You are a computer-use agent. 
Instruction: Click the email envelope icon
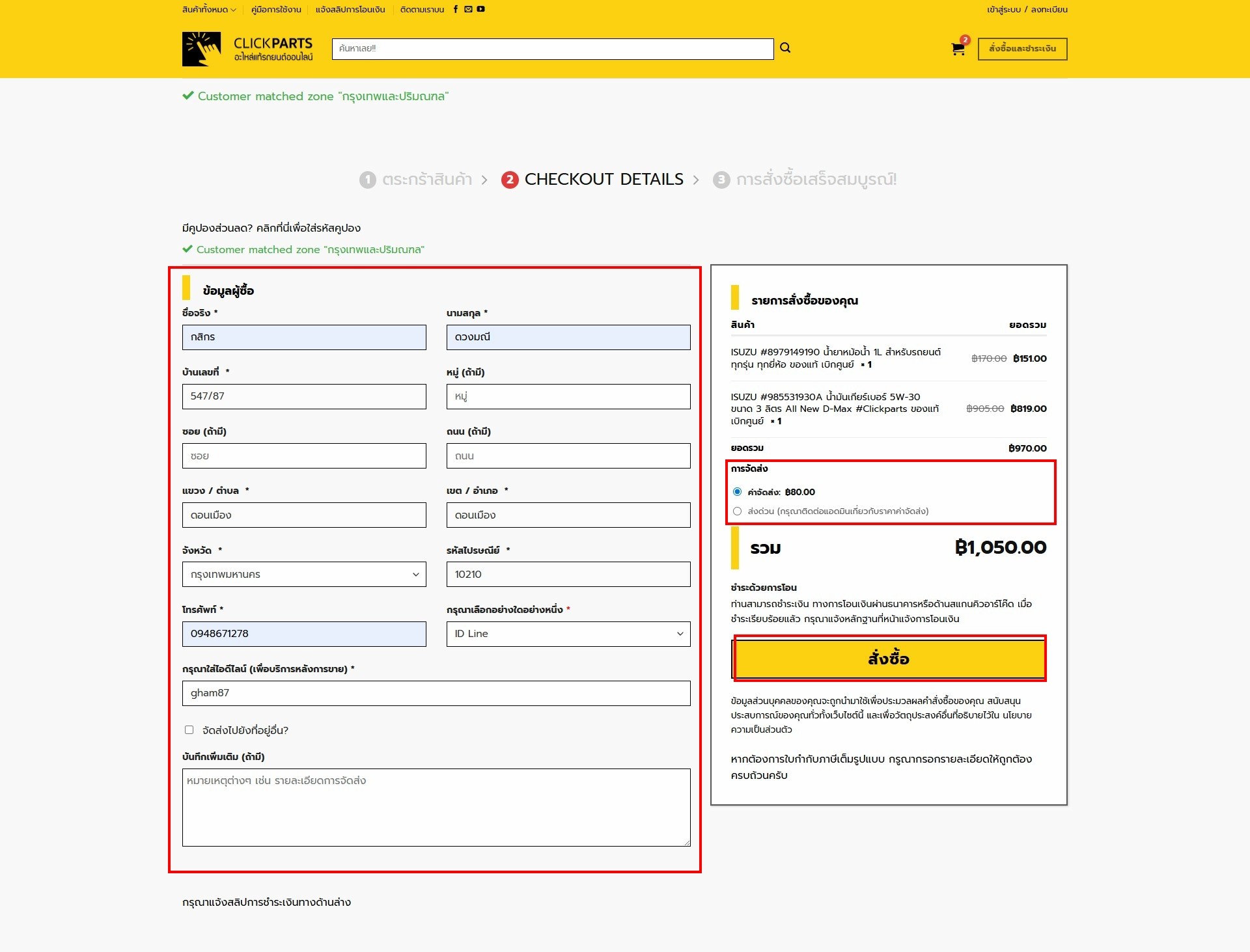[x=468, y=9]
